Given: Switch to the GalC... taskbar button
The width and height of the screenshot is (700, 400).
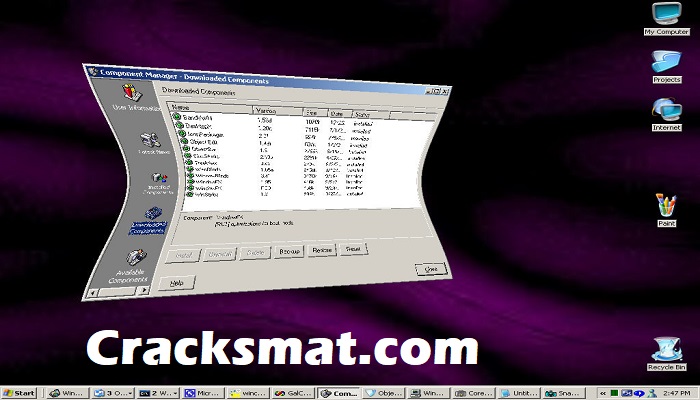Looking at the screenshot, I should [x=292, y=393].
